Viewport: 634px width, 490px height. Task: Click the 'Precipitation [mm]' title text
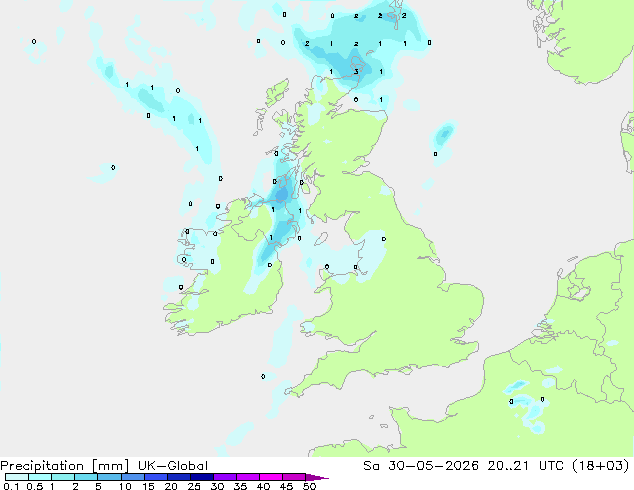(x=65, y=466)
